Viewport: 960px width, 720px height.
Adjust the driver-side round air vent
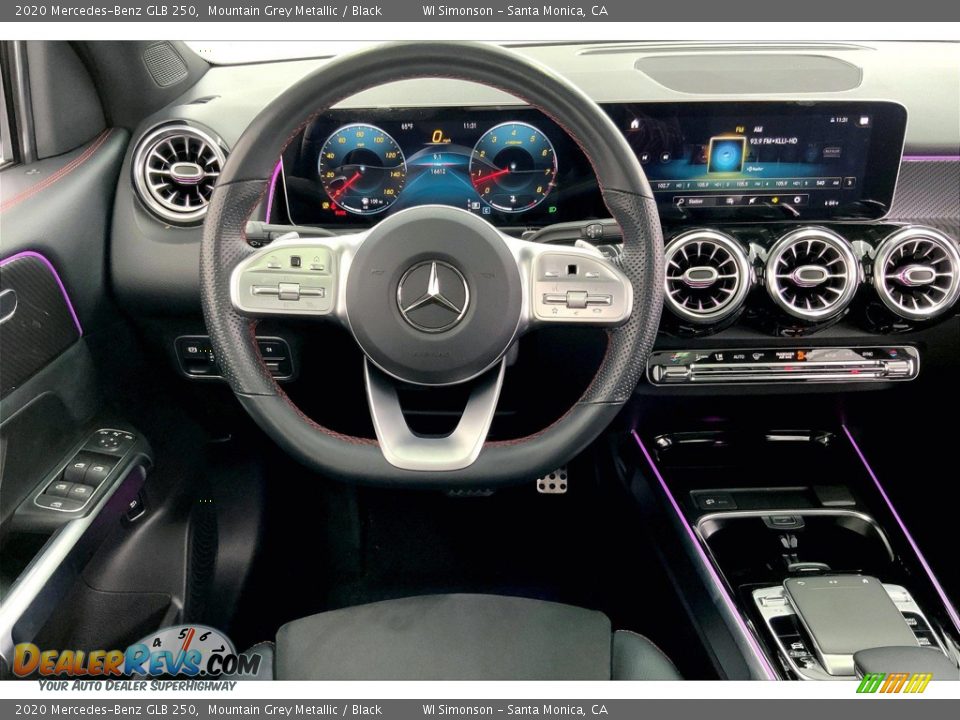(181, 171)
